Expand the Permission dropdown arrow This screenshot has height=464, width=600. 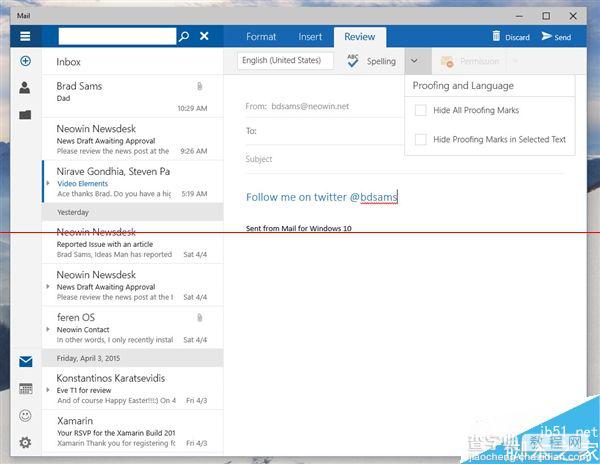515,61
